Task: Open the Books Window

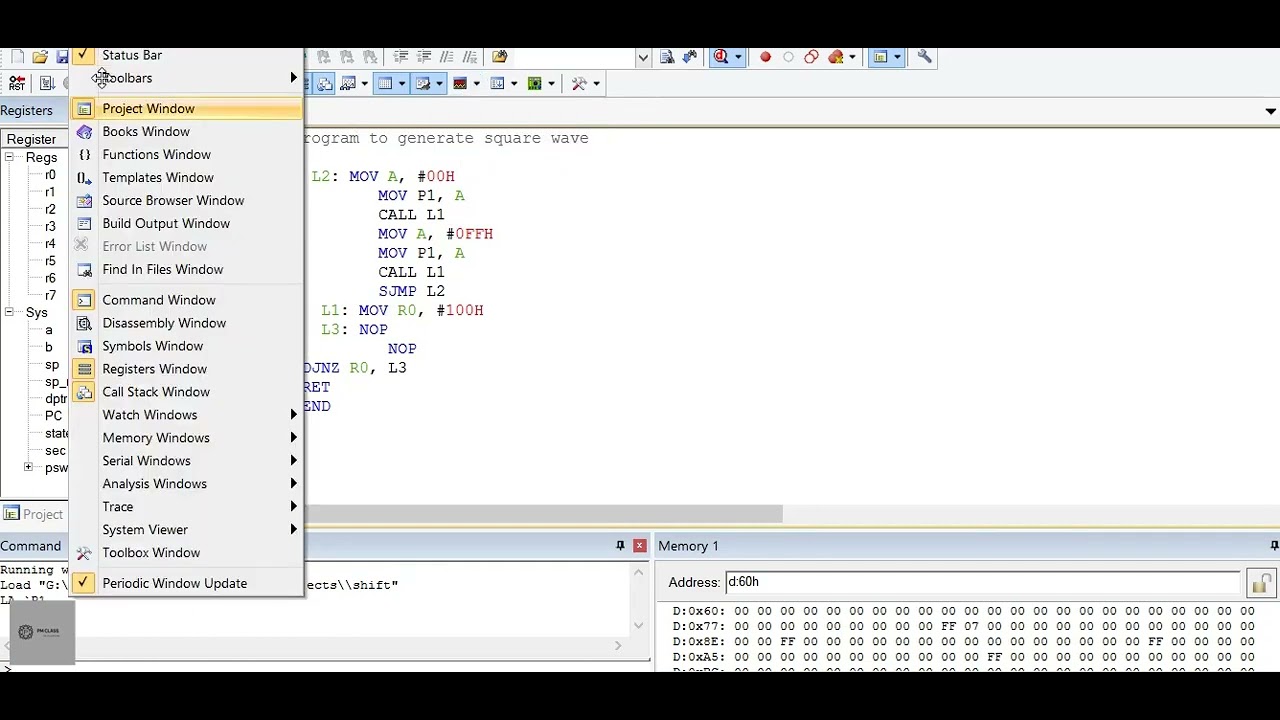Action: (186, 131)
